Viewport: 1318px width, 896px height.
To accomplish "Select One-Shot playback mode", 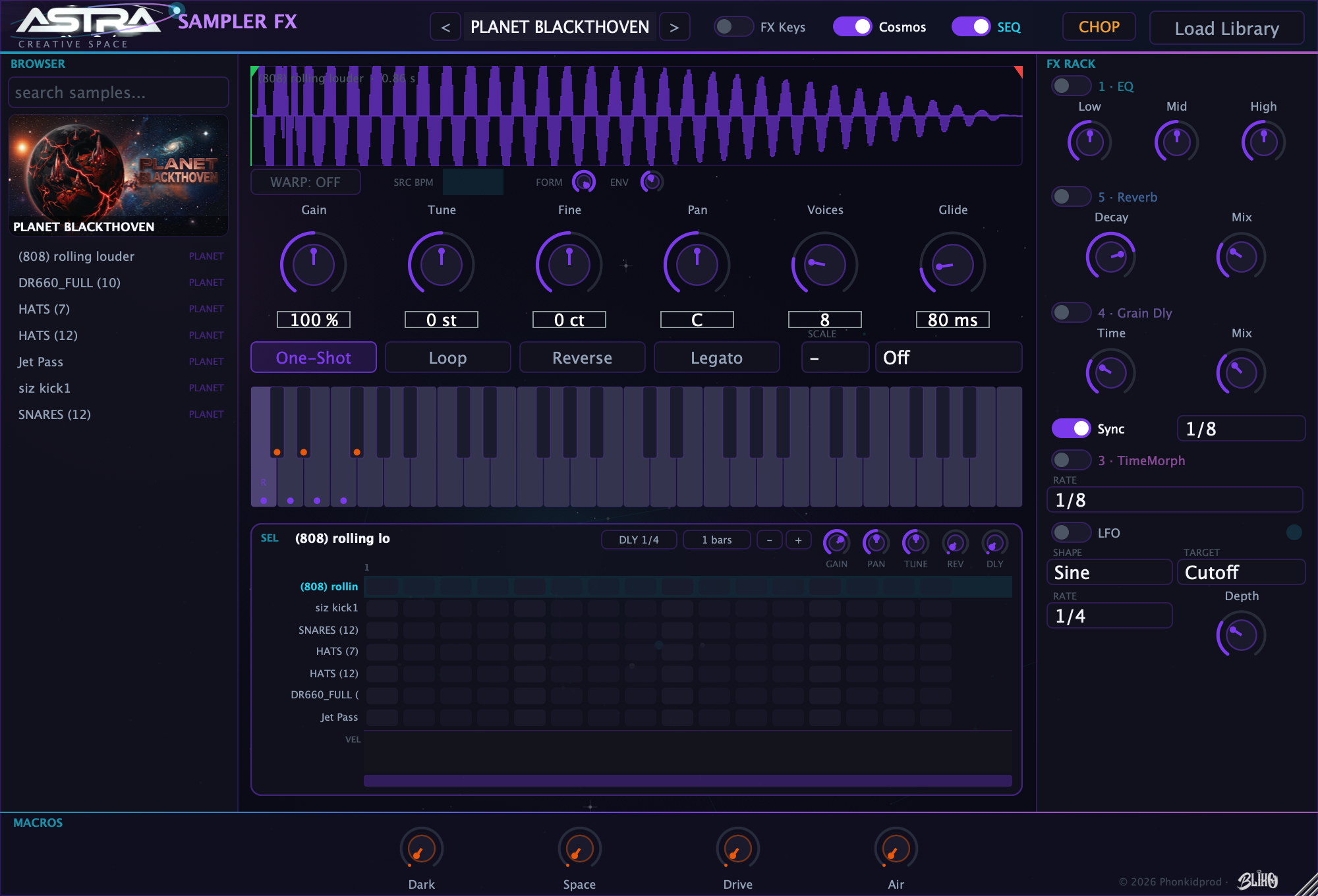I will [314, 357].
